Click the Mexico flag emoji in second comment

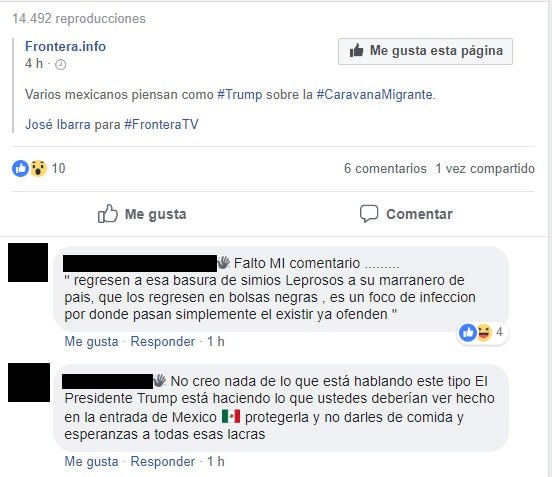point(231,416)
